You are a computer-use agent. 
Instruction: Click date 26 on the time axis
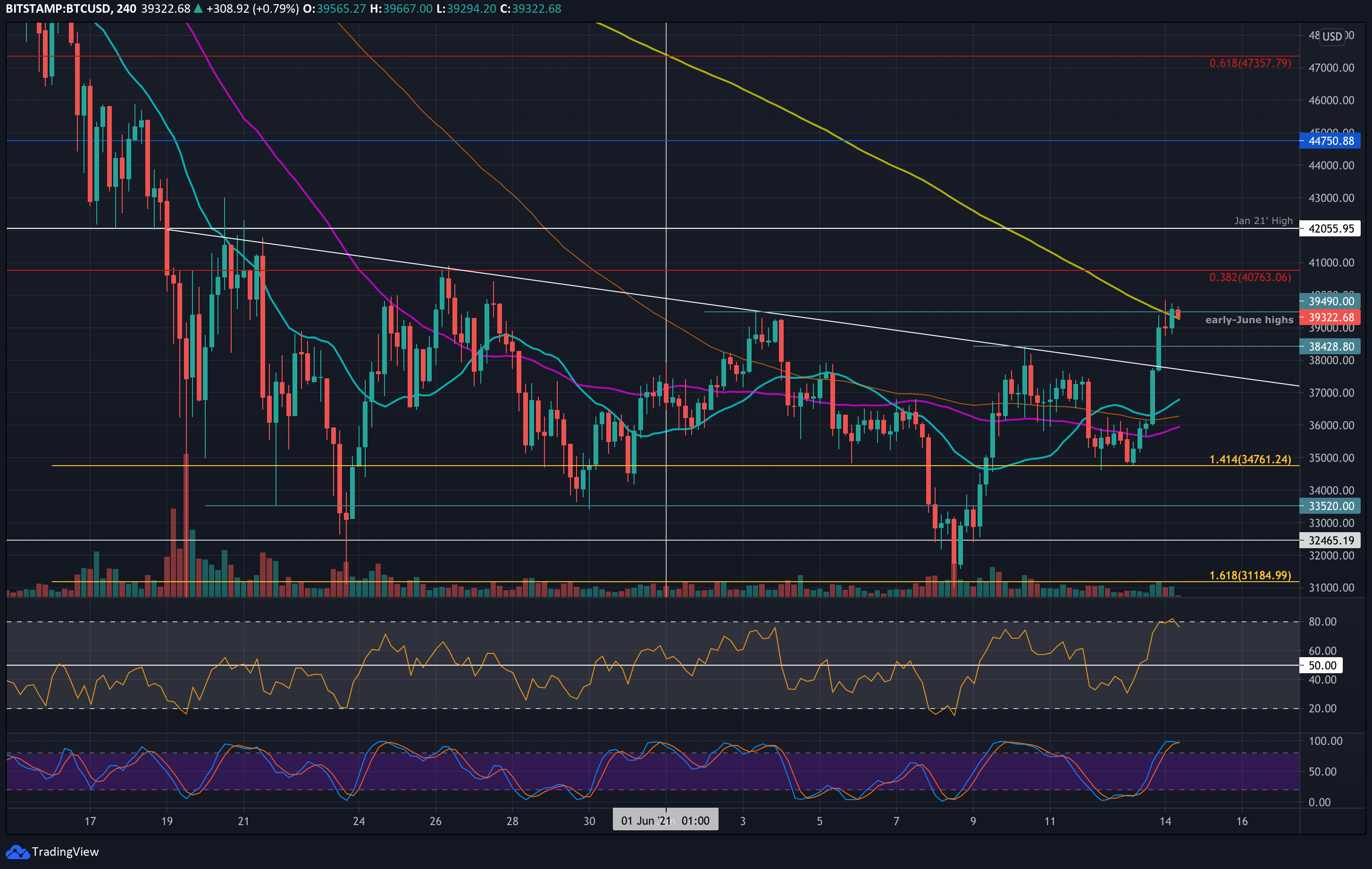click(435, 821)
